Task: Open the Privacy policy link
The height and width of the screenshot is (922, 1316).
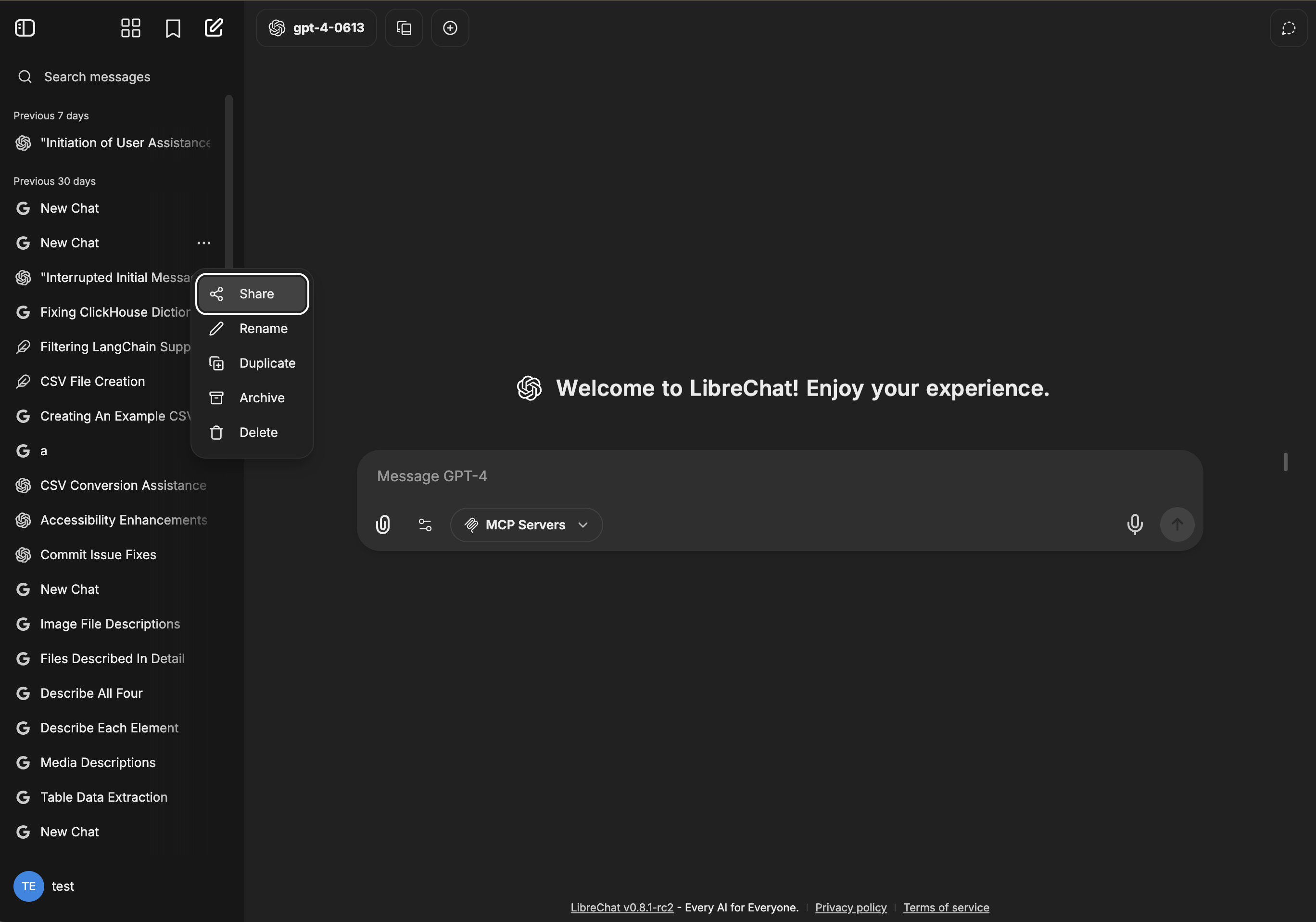Action: point(850,907)
